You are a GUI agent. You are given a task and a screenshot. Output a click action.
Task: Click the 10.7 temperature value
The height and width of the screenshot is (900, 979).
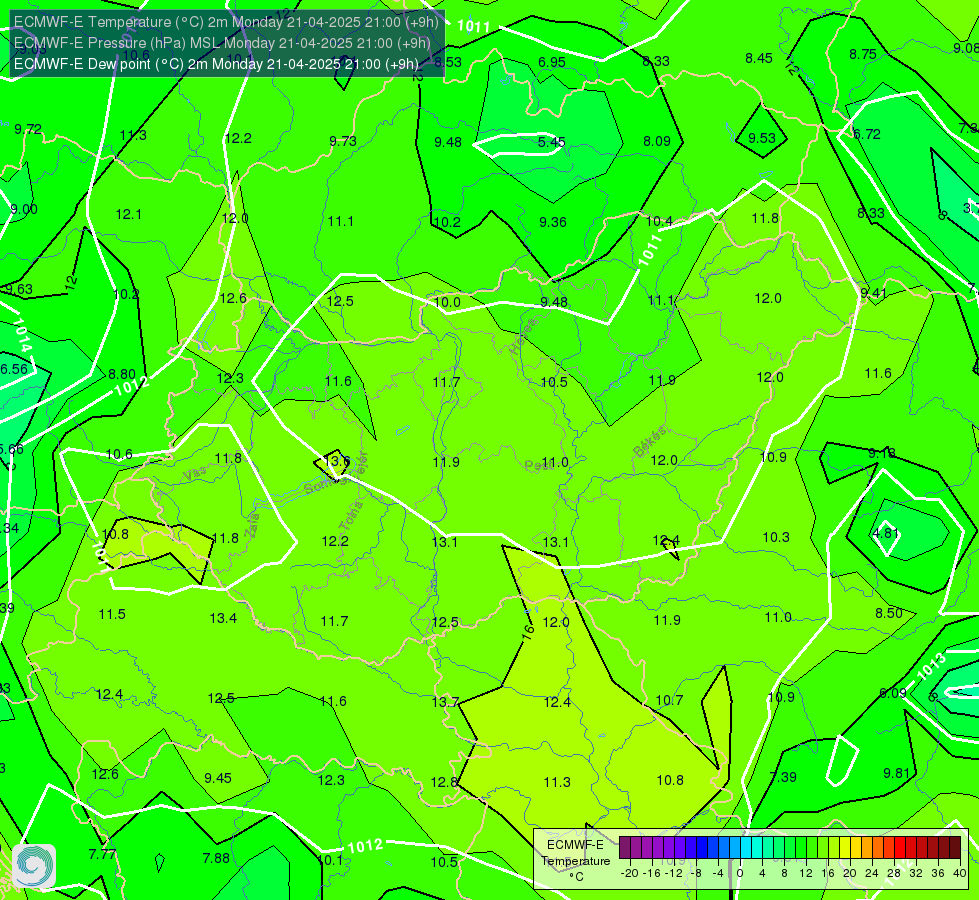(x=669, y=701)
